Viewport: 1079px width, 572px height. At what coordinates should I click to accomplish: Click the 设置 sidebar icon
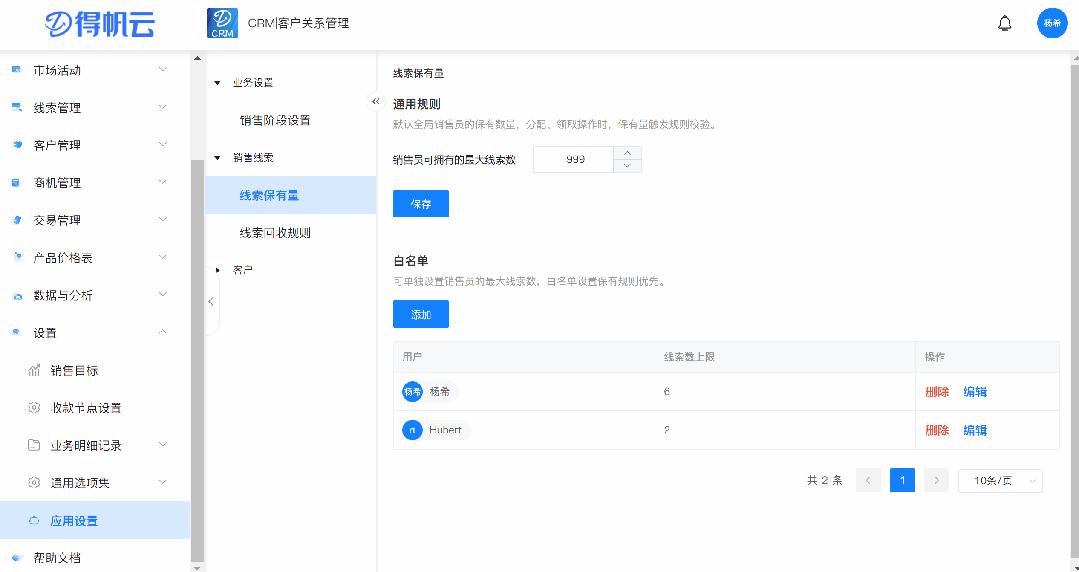(17, 332)
